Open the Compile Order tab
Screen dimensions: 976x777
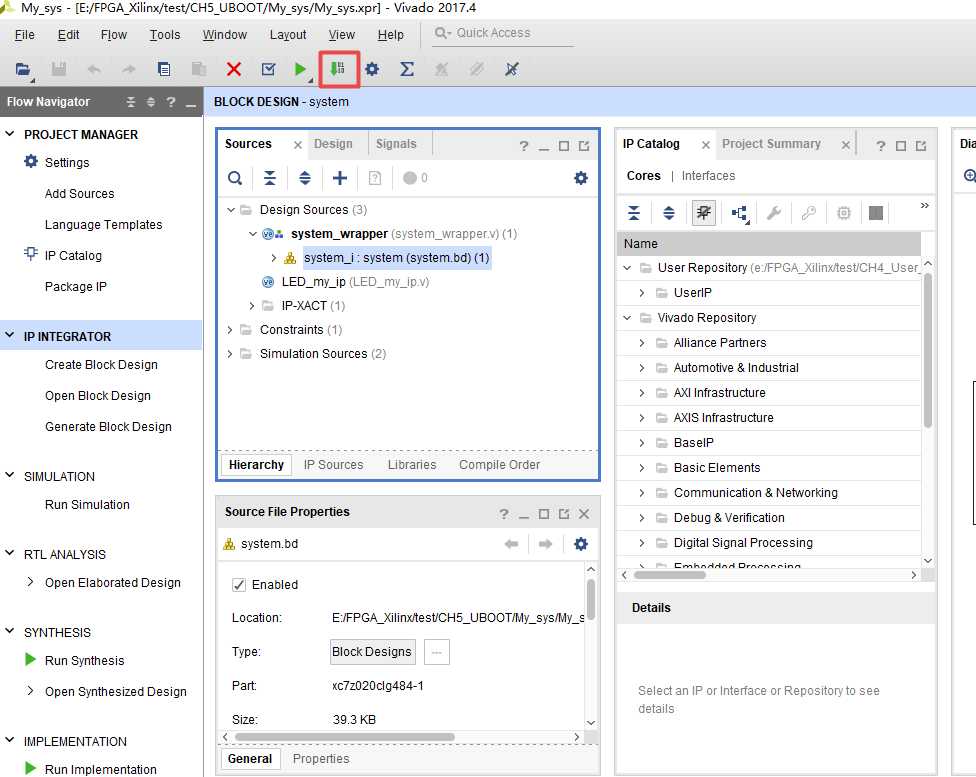tap(499, 465)
